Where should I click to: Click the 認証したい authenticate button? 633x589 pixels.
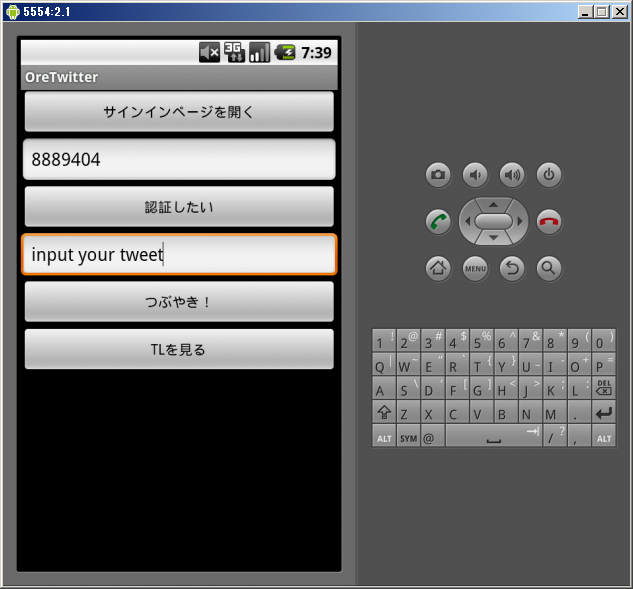pos(179,207)
